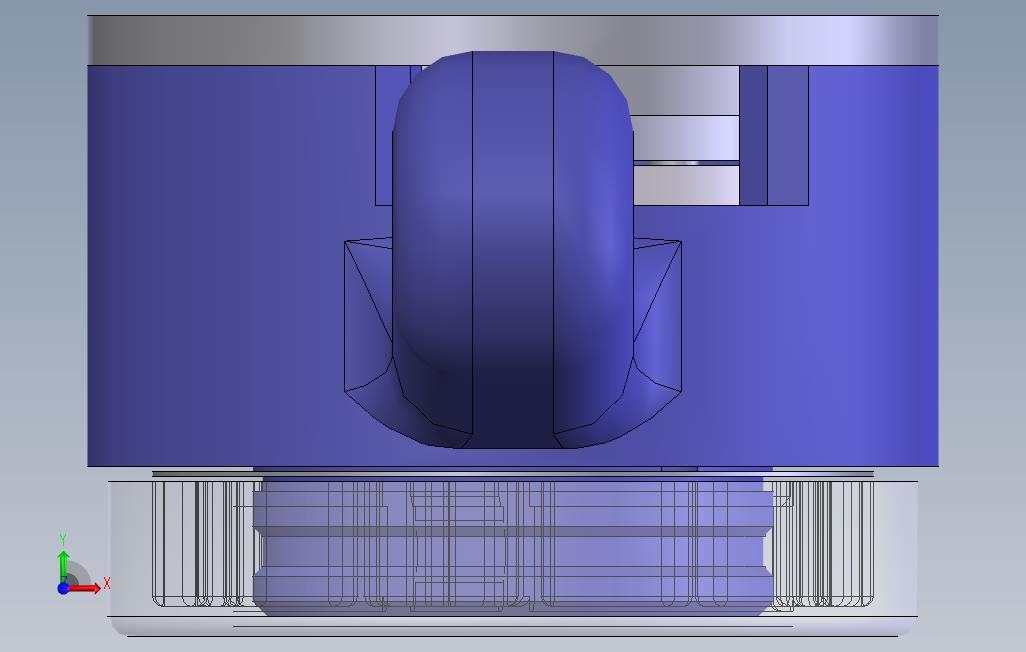Click the red X axis arrow of the triad
The height and width of the screenshot is (652, 1026).
point(85,588)
